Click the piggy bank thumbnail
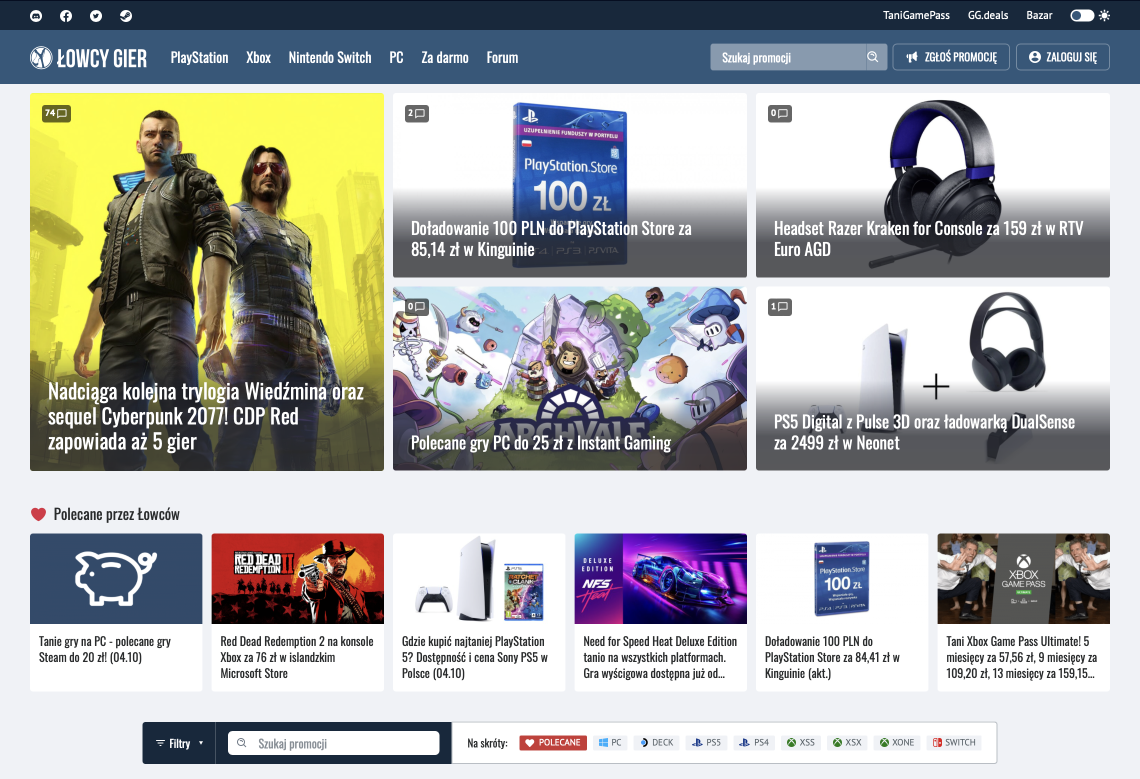This screenshot has height=779, width=1140. pyautogui.click(x=116, y=578)
